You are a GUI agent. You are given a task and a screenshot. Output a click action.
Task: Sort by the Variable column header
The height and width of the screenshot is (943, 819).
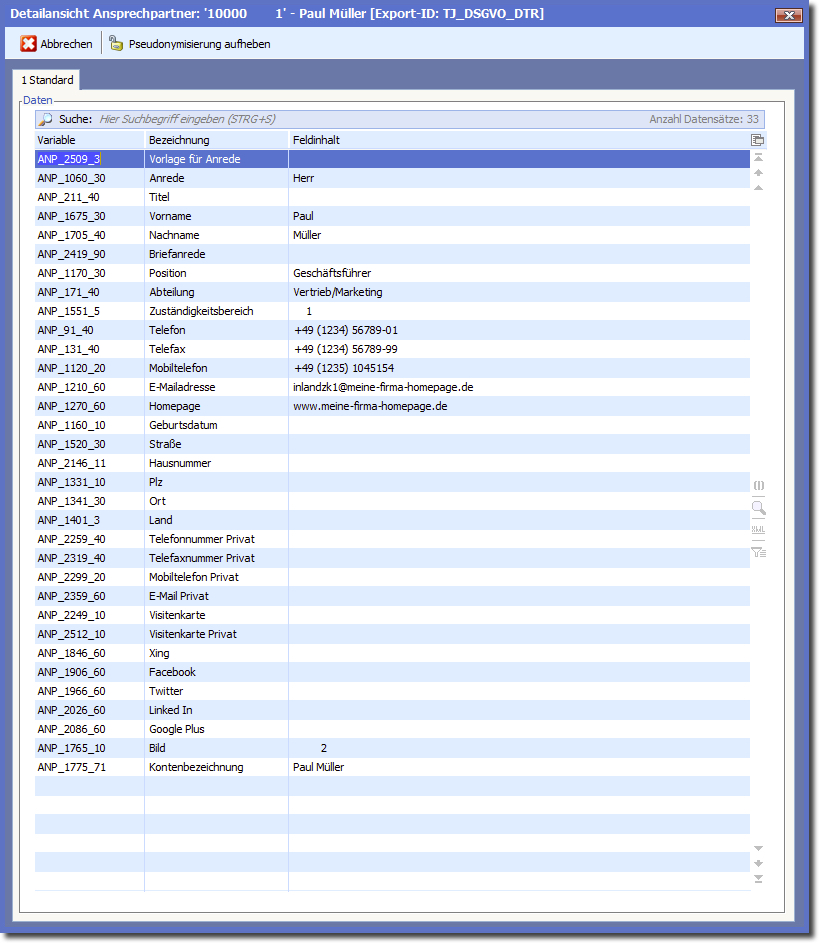click(89, 140)
